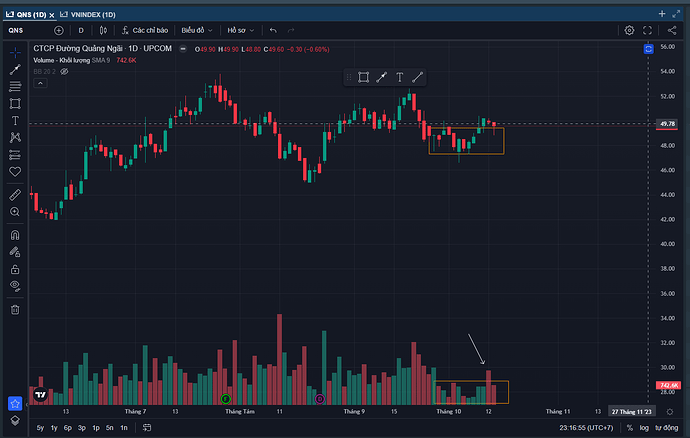The image size is (690, 438).
Task: Activate the zoom in tool
Action: click(x=15, y=212)
